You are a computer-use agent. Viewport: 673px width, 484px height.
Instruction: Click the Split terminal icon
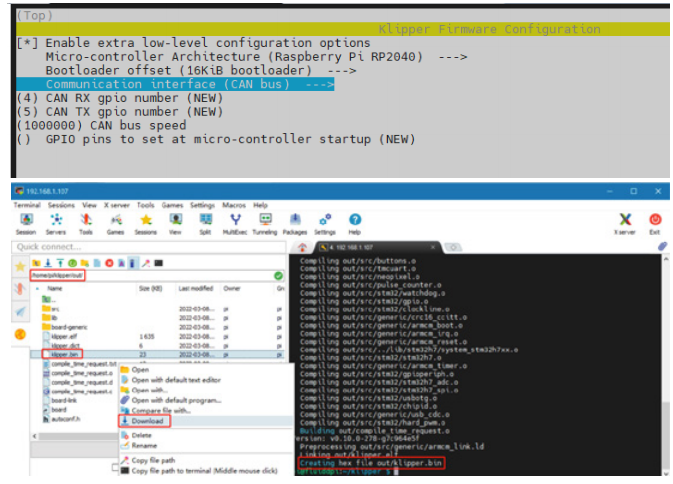(206, 222)
